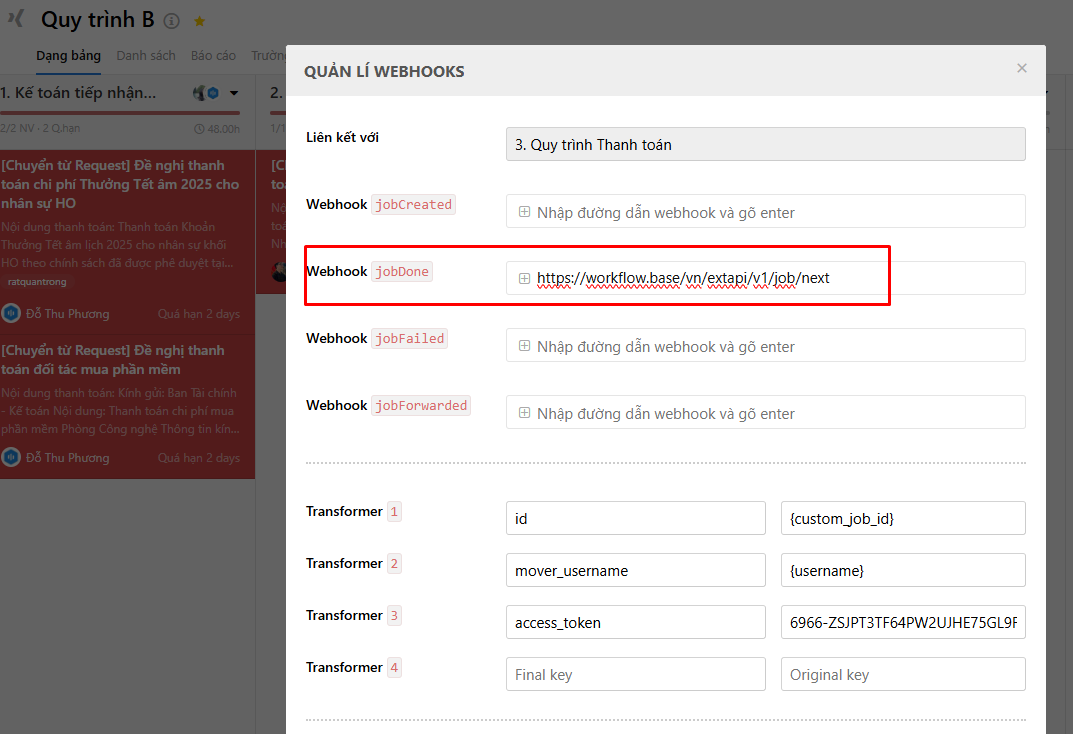1073x734 pixels.
Task: Click the member avatars icon in column 1 header
Action: coord(205,93)
